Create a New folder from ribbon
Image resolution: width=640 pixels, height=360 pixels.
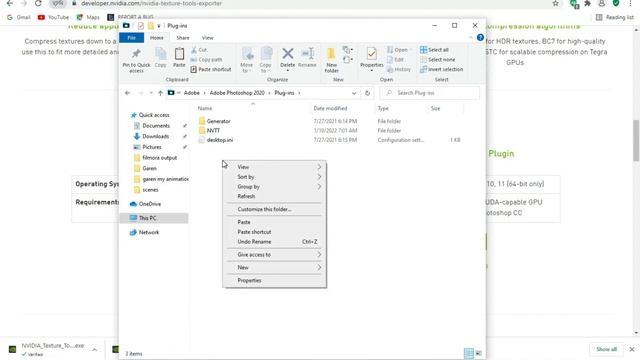click(x=331, y=60)
